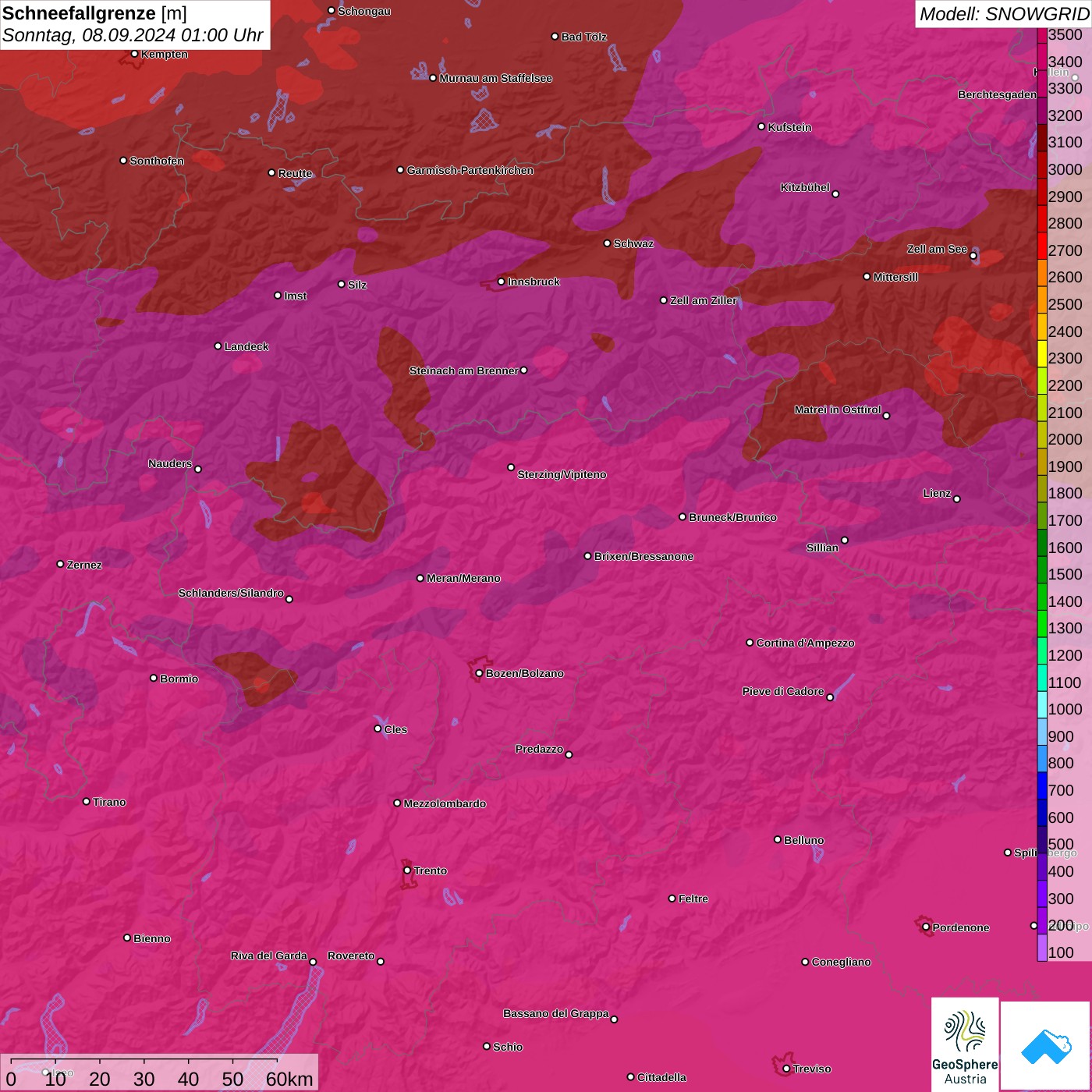Click the Pordenone marker dot
The image size is (1092, 1092).
(926, 927)
